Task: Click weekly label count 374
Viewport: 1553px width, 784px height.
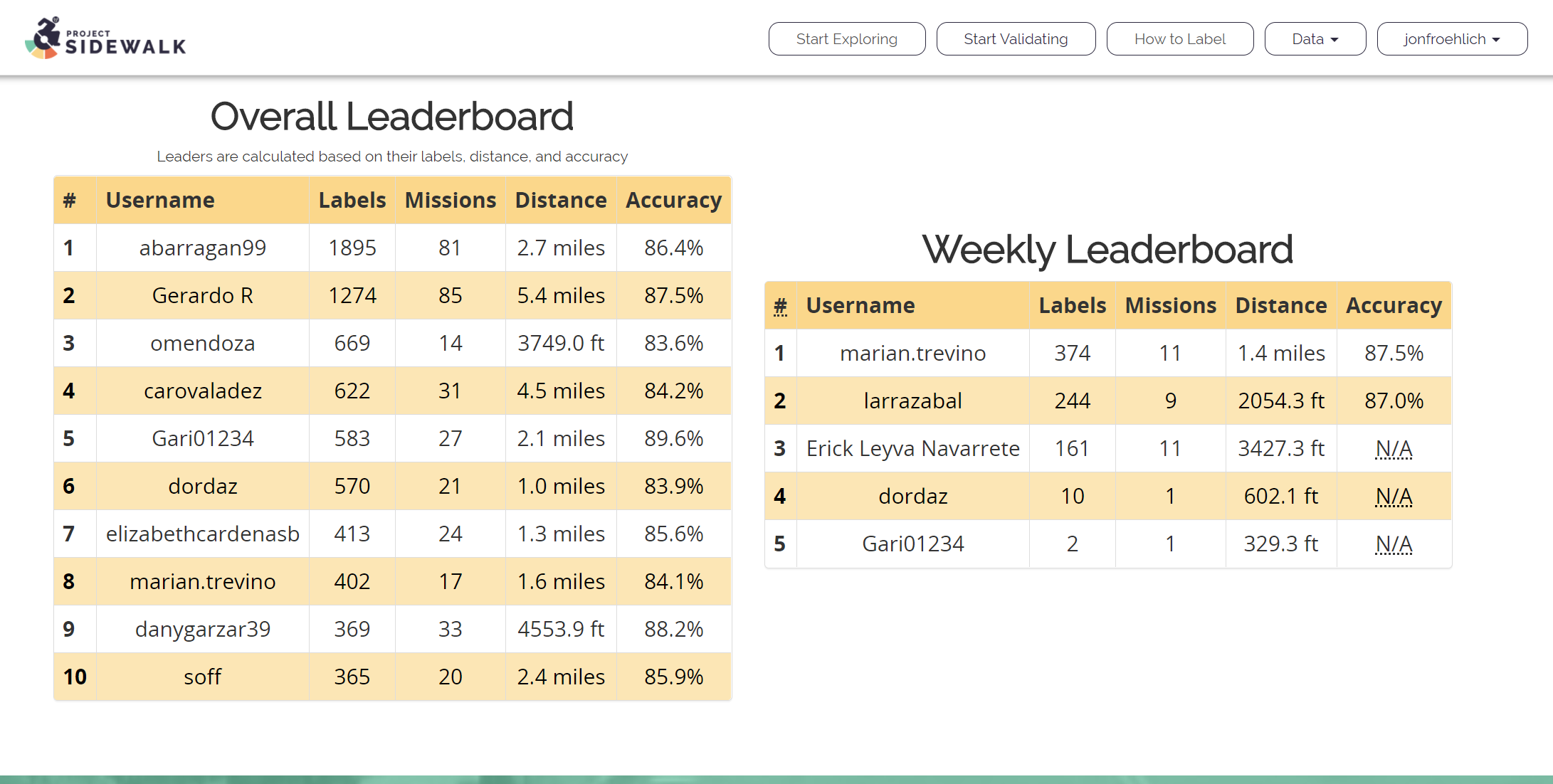Action: [x=1073, y=354]
